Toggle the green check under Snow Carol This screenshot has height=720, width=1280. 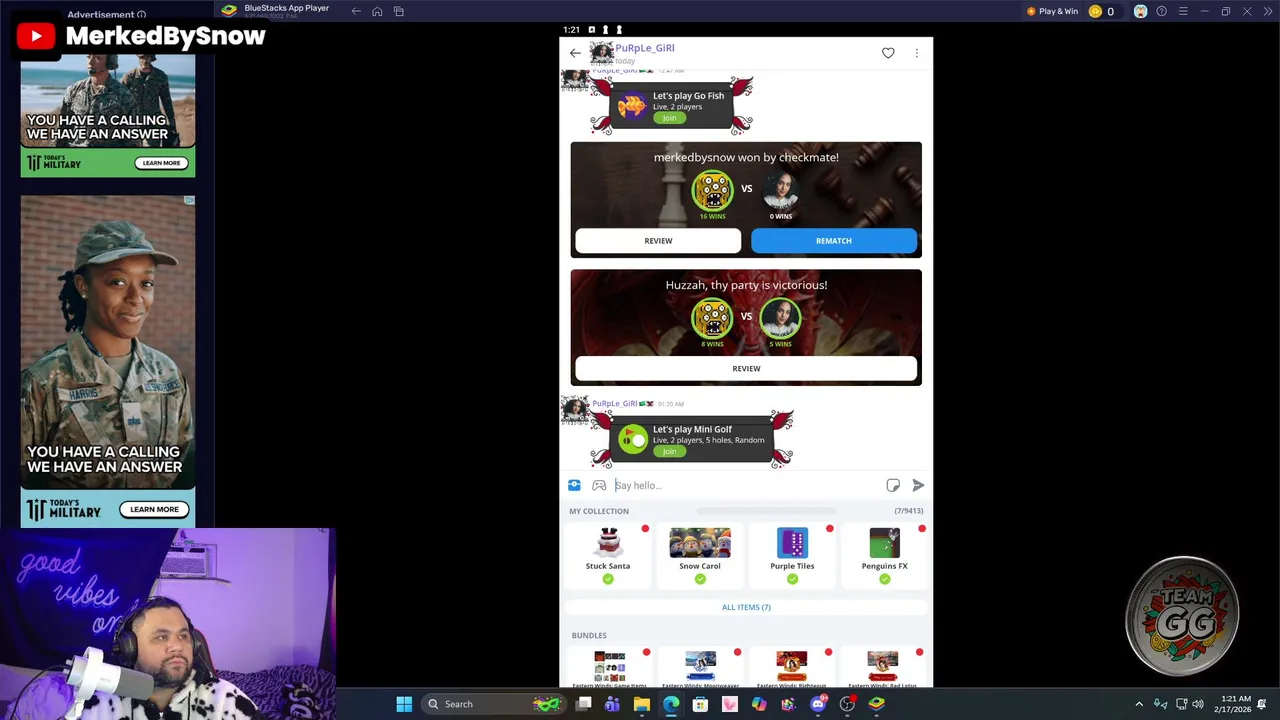(x=700, y=579)
